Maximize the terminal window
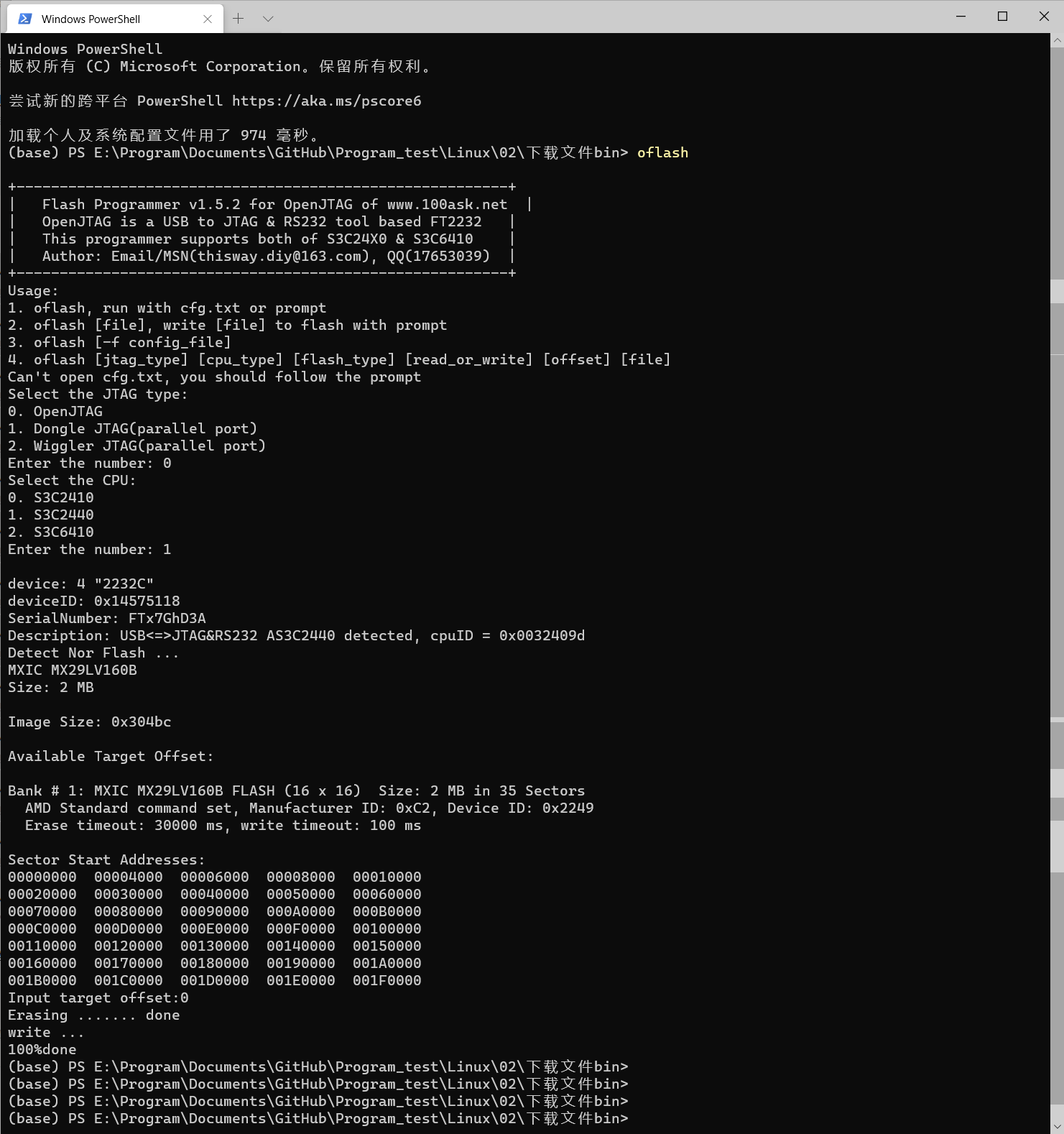The width and height of the screenshot is (1064, 1134). tap(1002, 17)
